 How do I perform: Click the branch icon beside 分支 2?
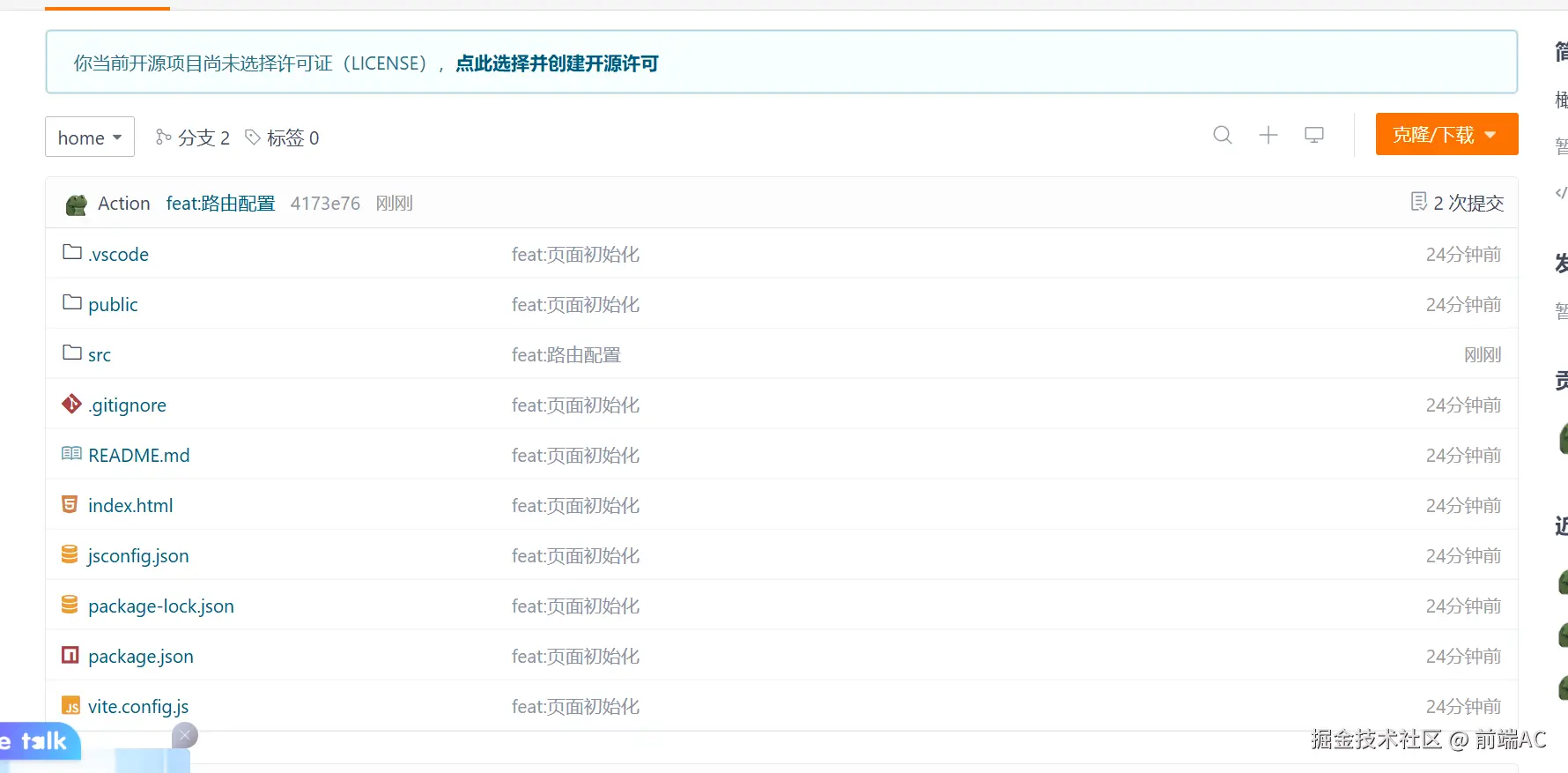click(x=163, y=137)
